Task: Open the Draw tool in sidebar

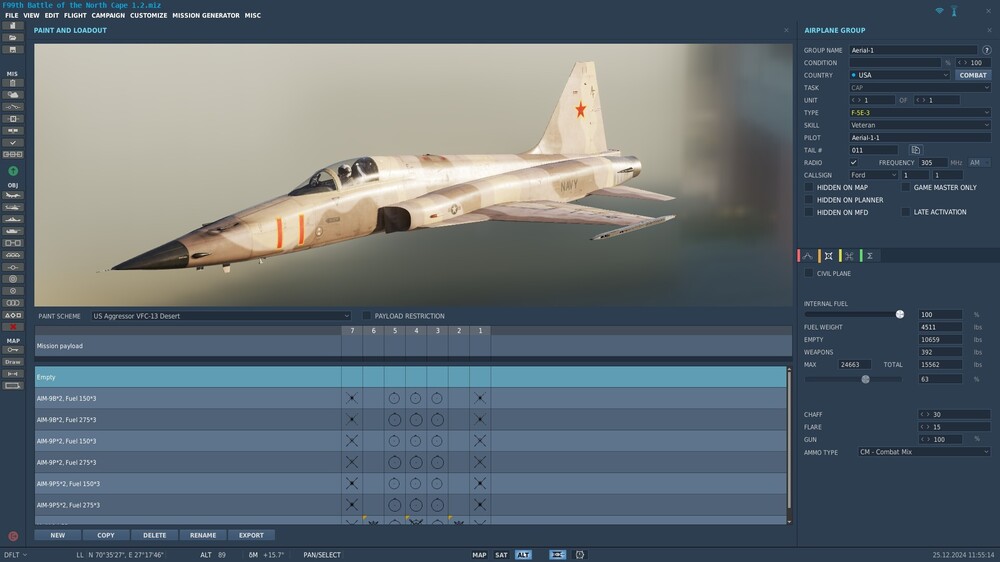Action: coord(13,362)
